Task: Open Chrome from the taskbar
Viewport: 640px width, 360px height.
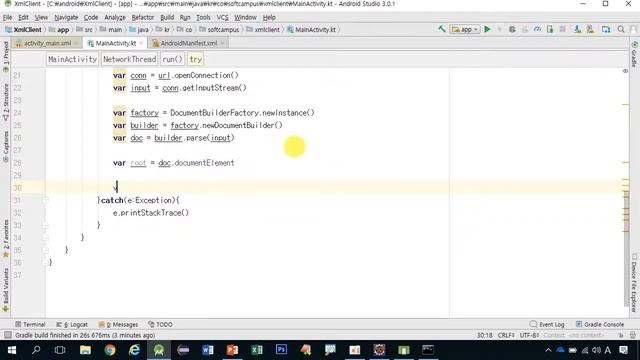Action: [x=110, y=350]
